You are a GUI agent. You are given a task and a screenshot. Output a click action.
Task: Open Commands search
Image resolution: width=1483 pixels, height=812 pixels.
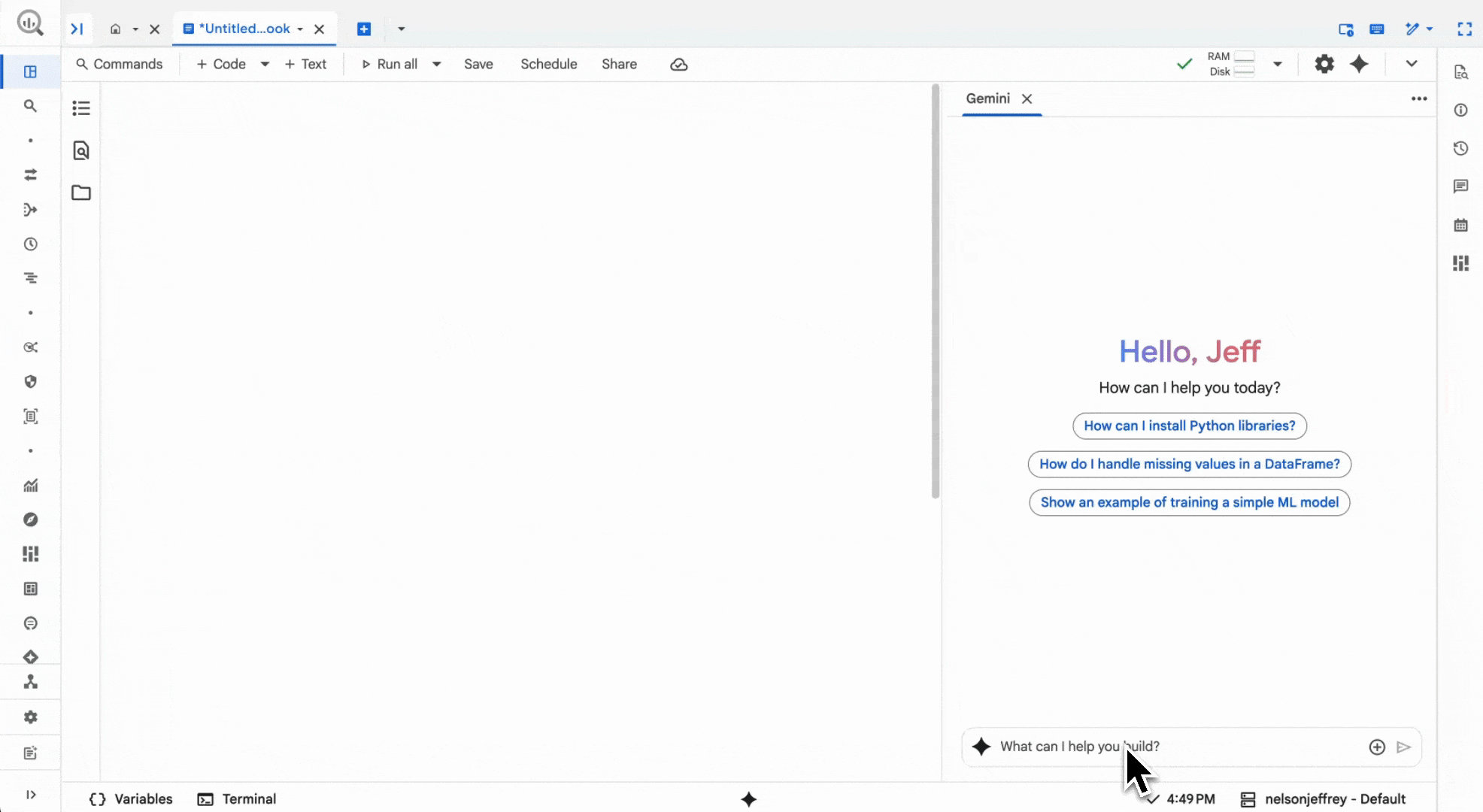point(120,64)
